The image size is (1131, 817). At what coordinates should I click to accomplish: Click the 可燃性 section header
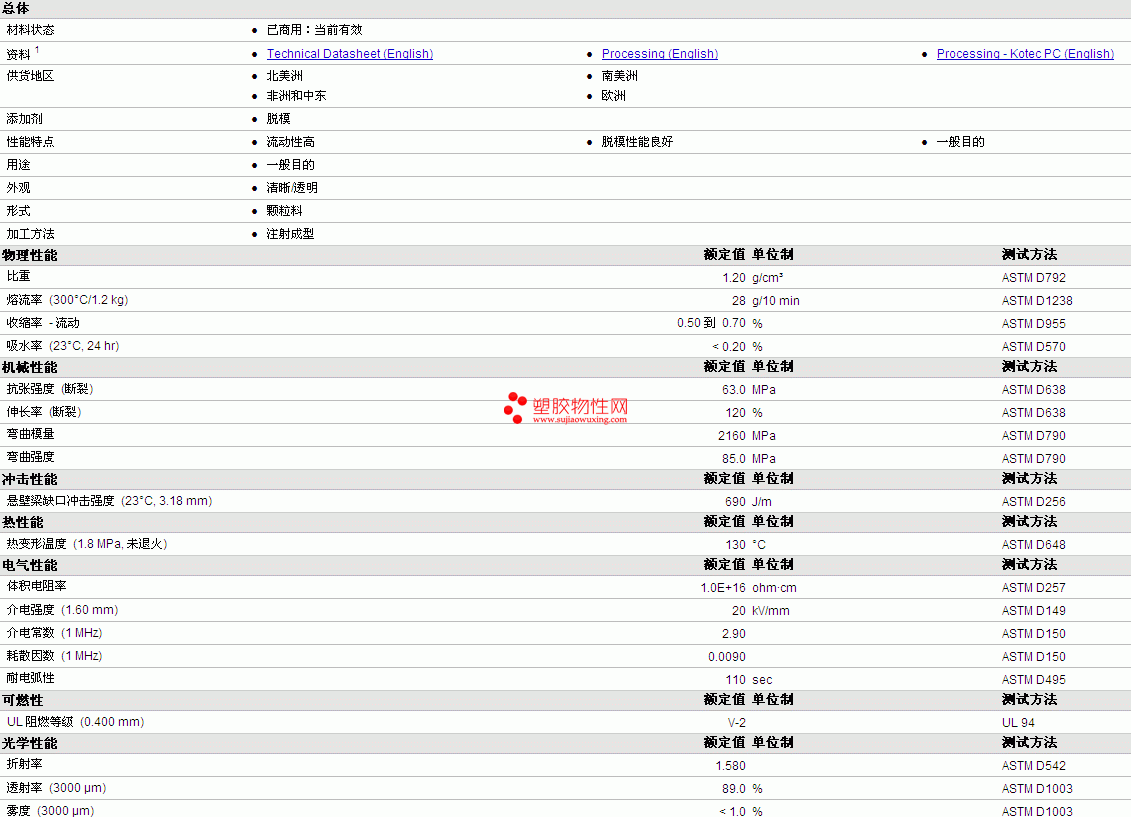click(22, 700)
